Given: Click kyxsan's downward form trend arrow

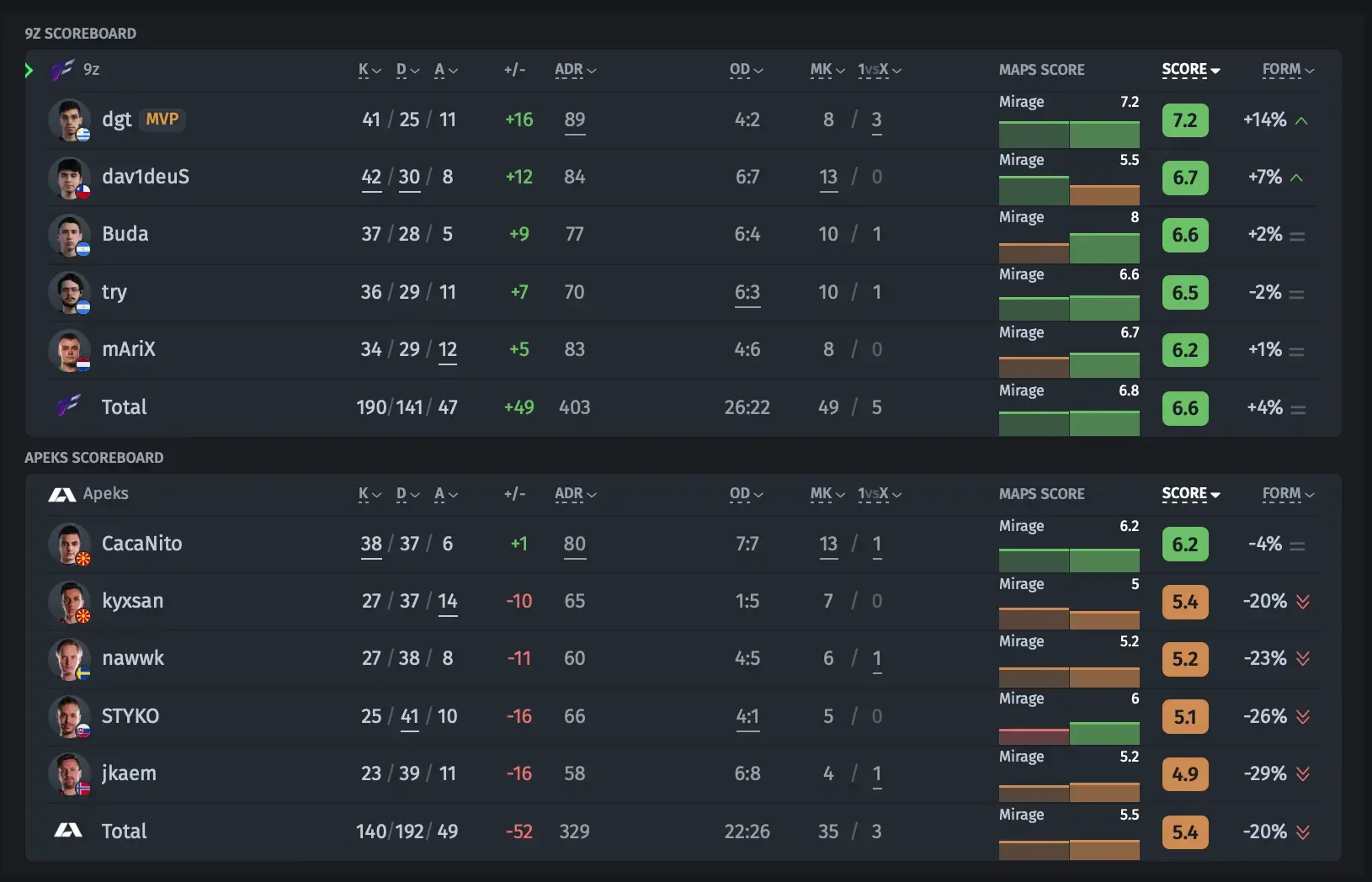Looking at the screenshot, I should [1303, 602].
